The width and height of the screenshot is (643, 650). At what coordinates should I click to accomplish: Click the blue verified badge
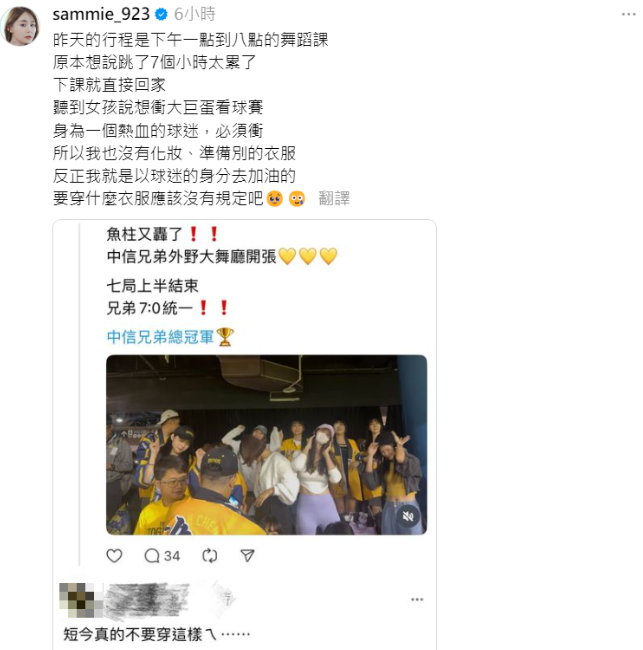coord(161,15)
